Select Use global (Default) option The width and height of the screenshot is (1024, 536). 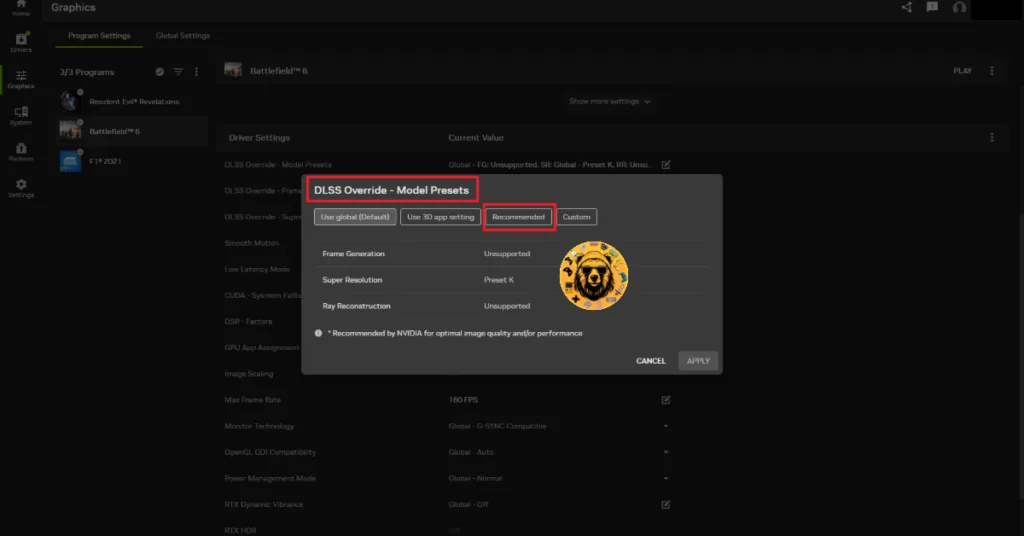(x=355, y=217)
